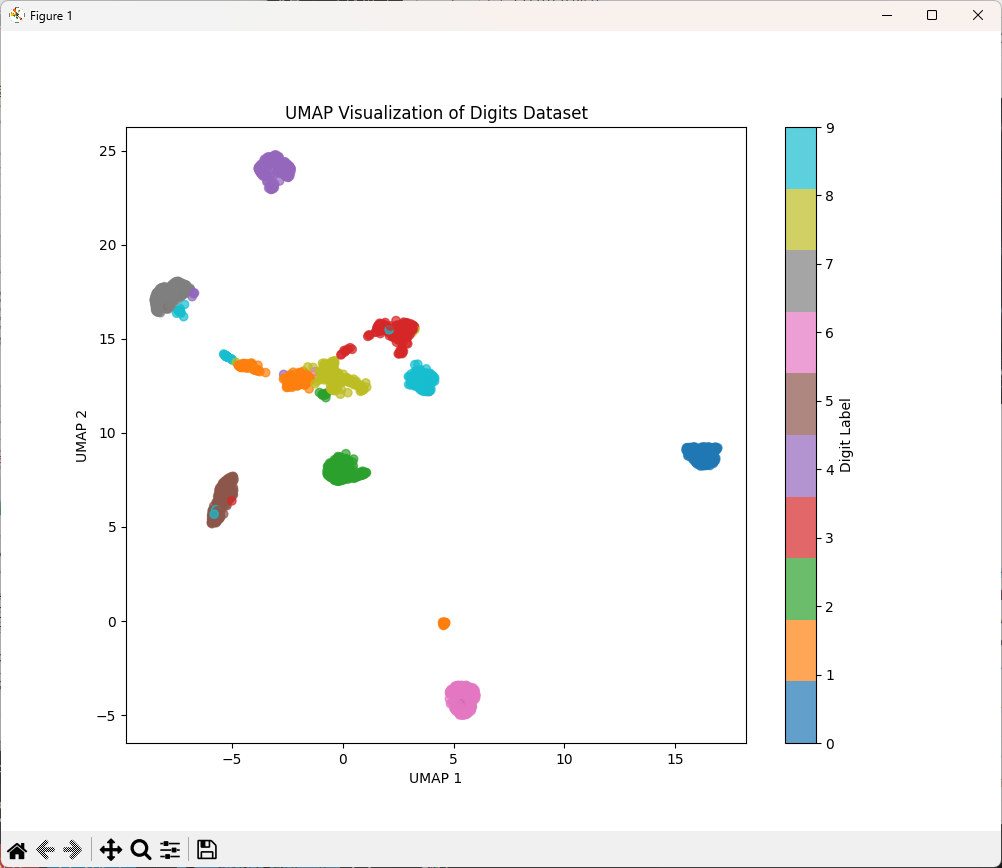Maximize the Figure 1 window

pyautogui.click(x=932, y=15)
